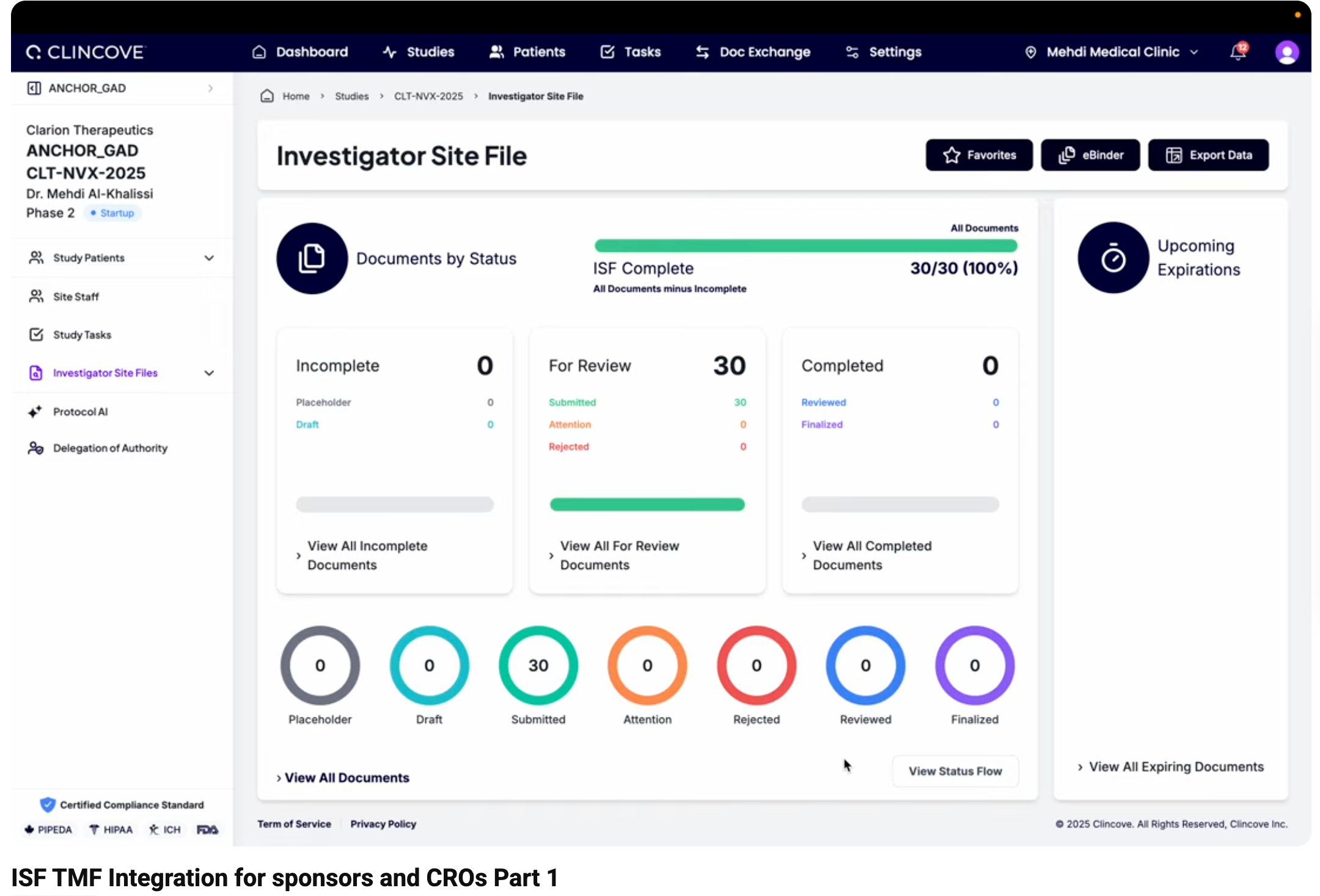Click the clinic location pin icon
The image size is (1320, 896).
tap(1031, 52)
